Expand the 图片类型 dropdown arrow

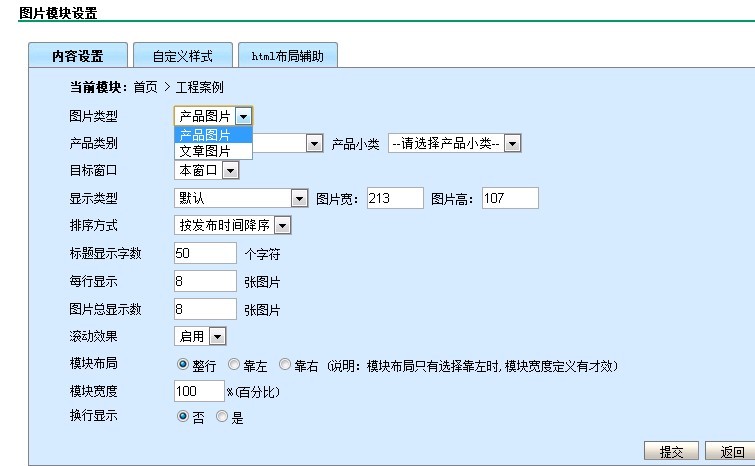point(244,117)
